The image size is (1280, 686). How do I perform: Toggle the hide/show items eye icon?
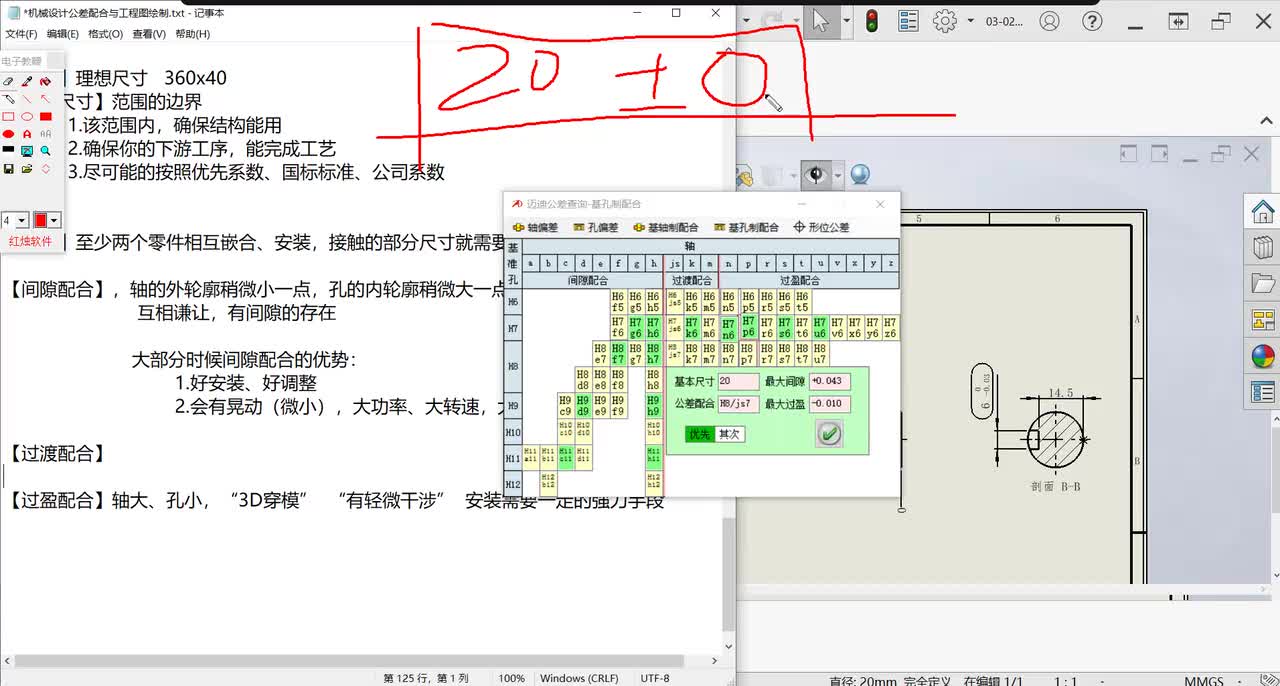point(816,175)
